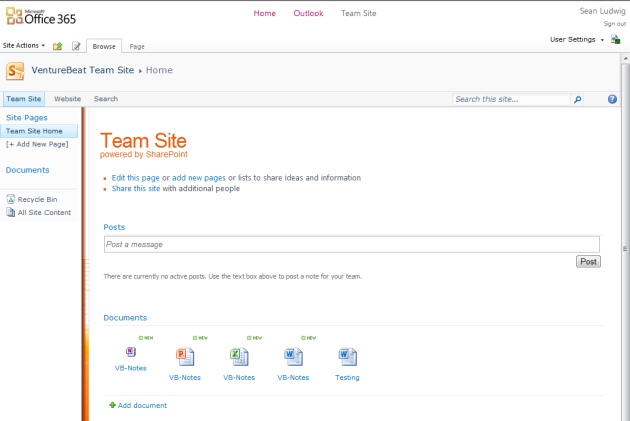Open the PowerPoint VB-Notes document icon

coord(185,357)
